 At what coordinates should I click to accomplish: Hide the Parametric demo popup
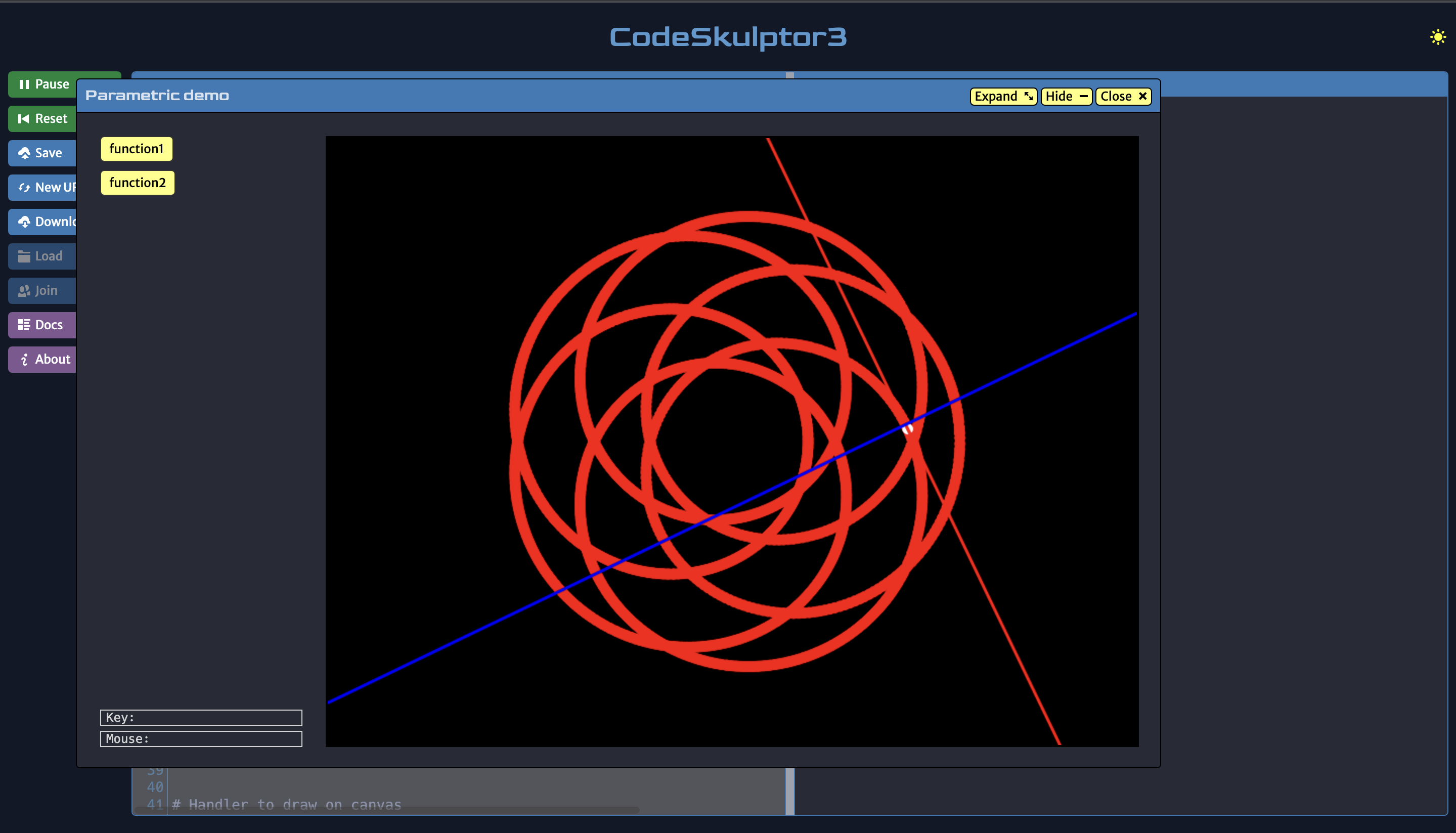(1066, 96)
